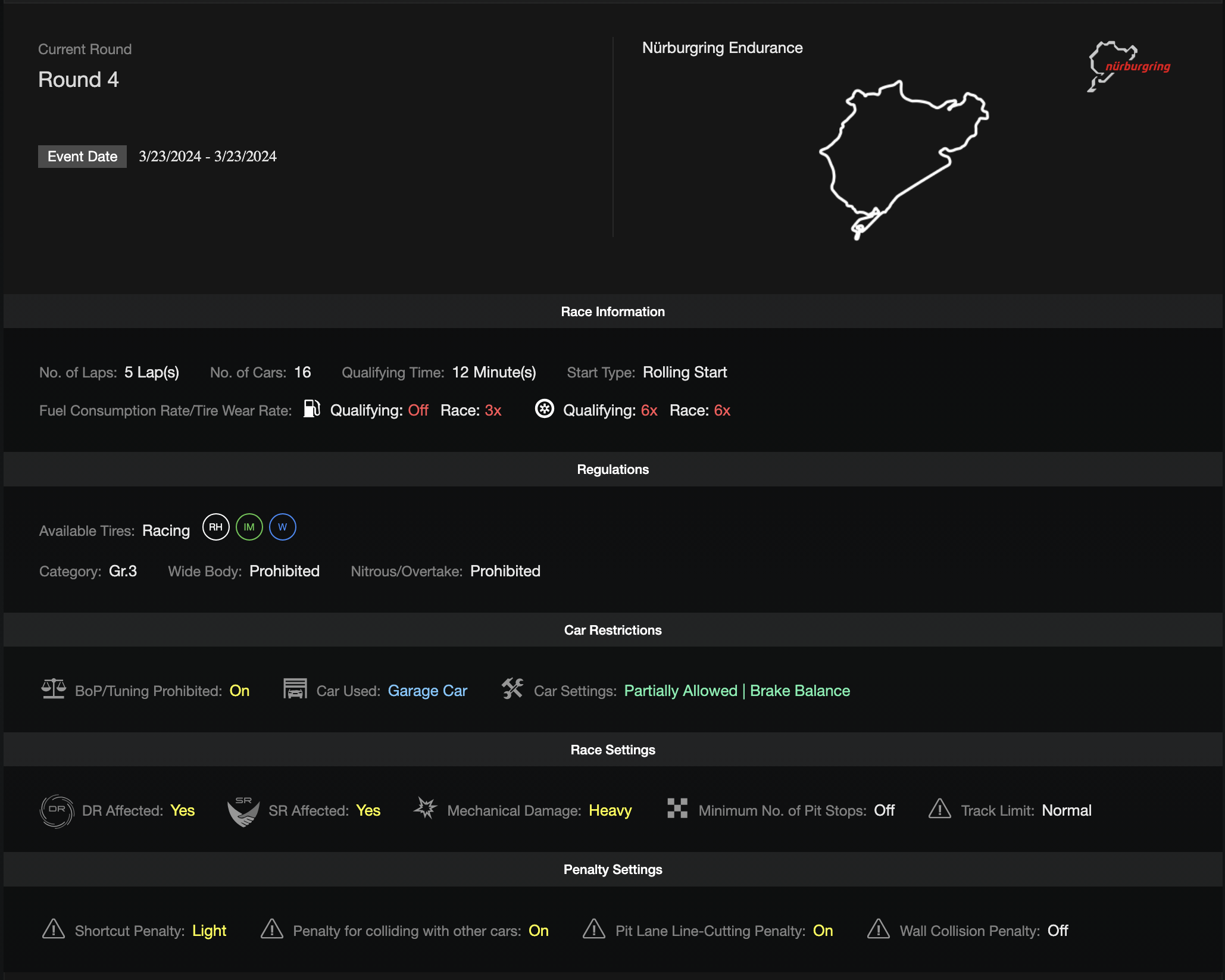1225x980 pixels.
Task: Click the colliding with other cars On value
Action: [x=539, y=931]
